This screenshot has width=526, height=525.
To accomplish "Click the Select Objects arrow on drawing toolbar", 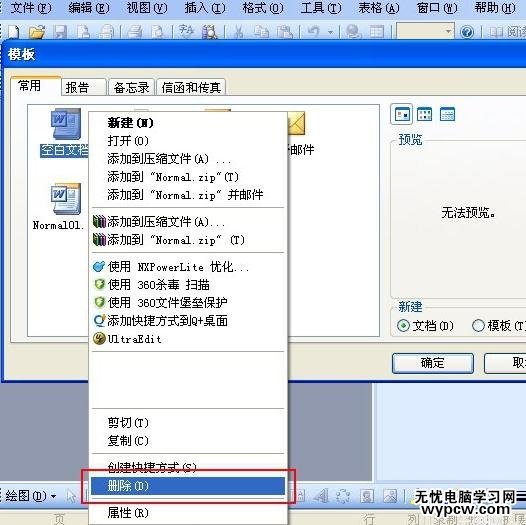I will point(71,496).
